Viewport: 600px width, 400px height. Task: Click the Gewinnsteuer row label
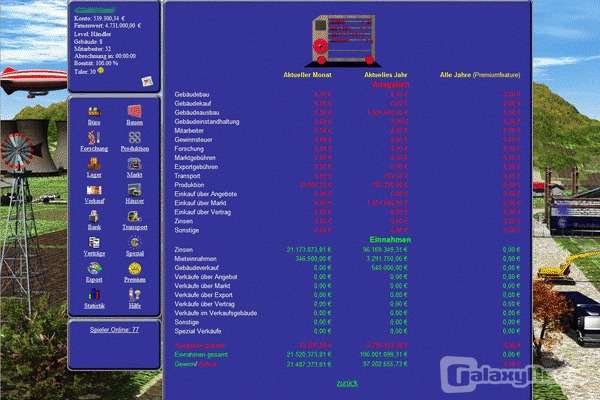[x=193, y=140]
